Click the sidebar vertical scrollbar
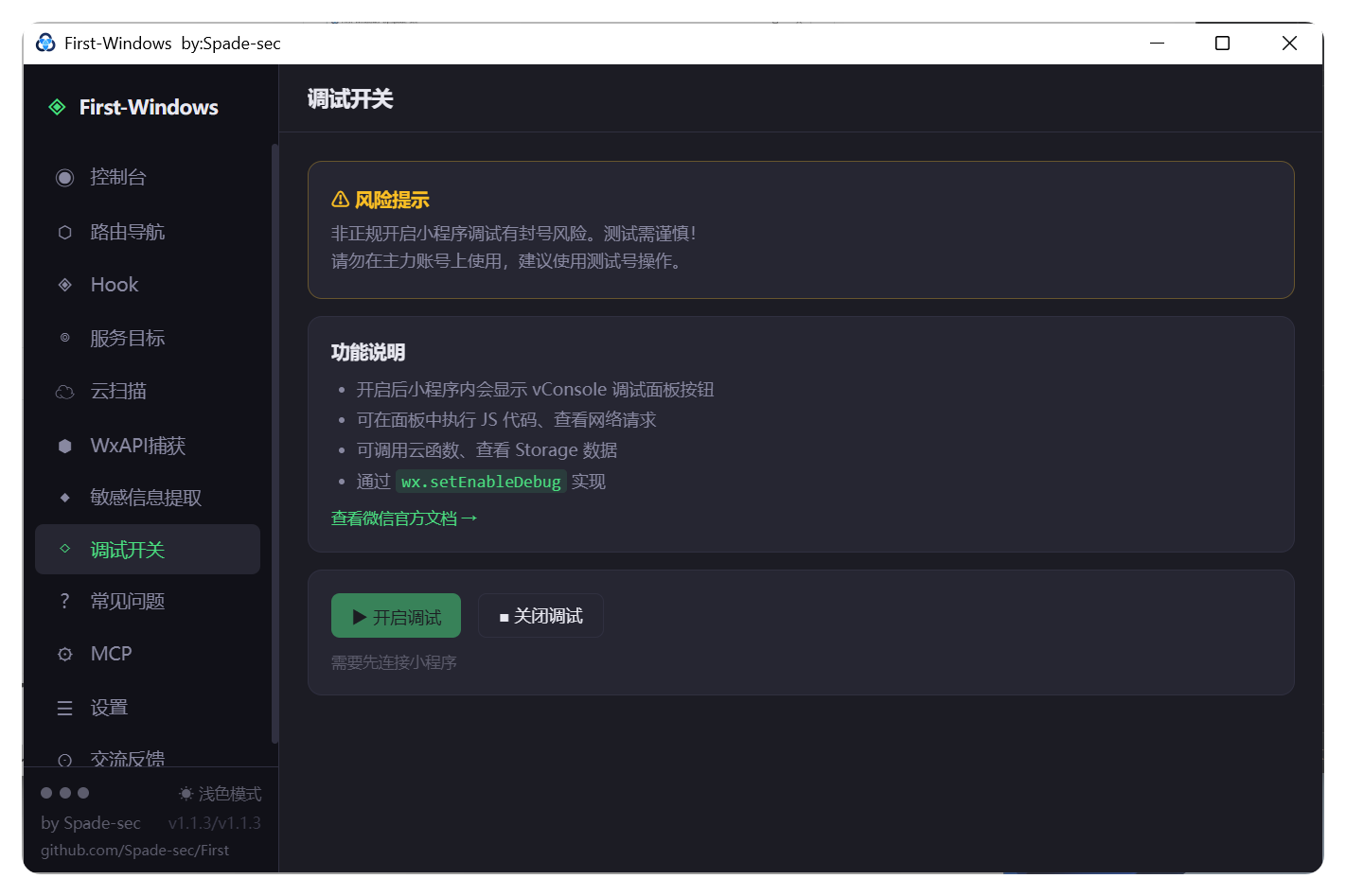The width and height of the screenshot is (1346, 896). click(275, 443)
